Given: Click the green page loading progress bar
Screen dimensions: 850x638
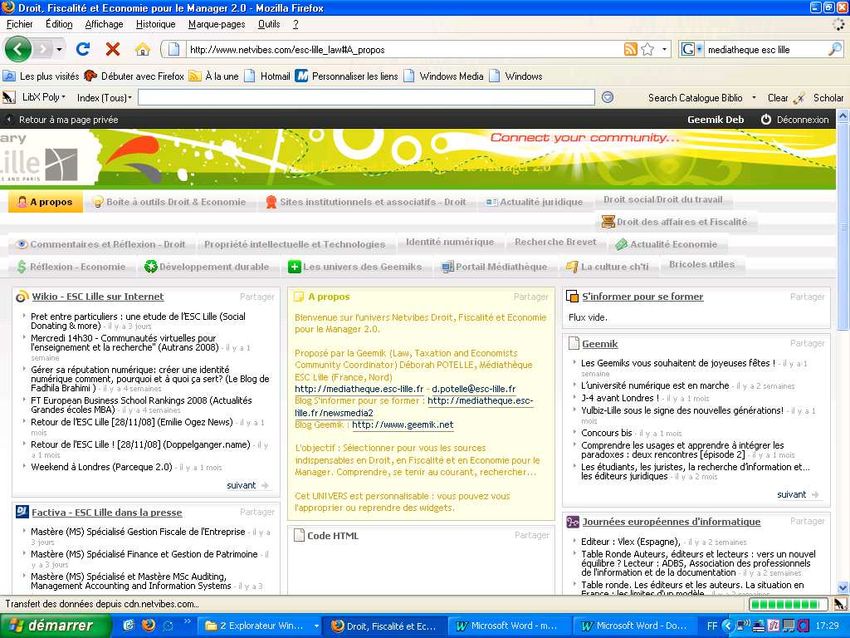Looking at the screenshot, I should point(789,604).
